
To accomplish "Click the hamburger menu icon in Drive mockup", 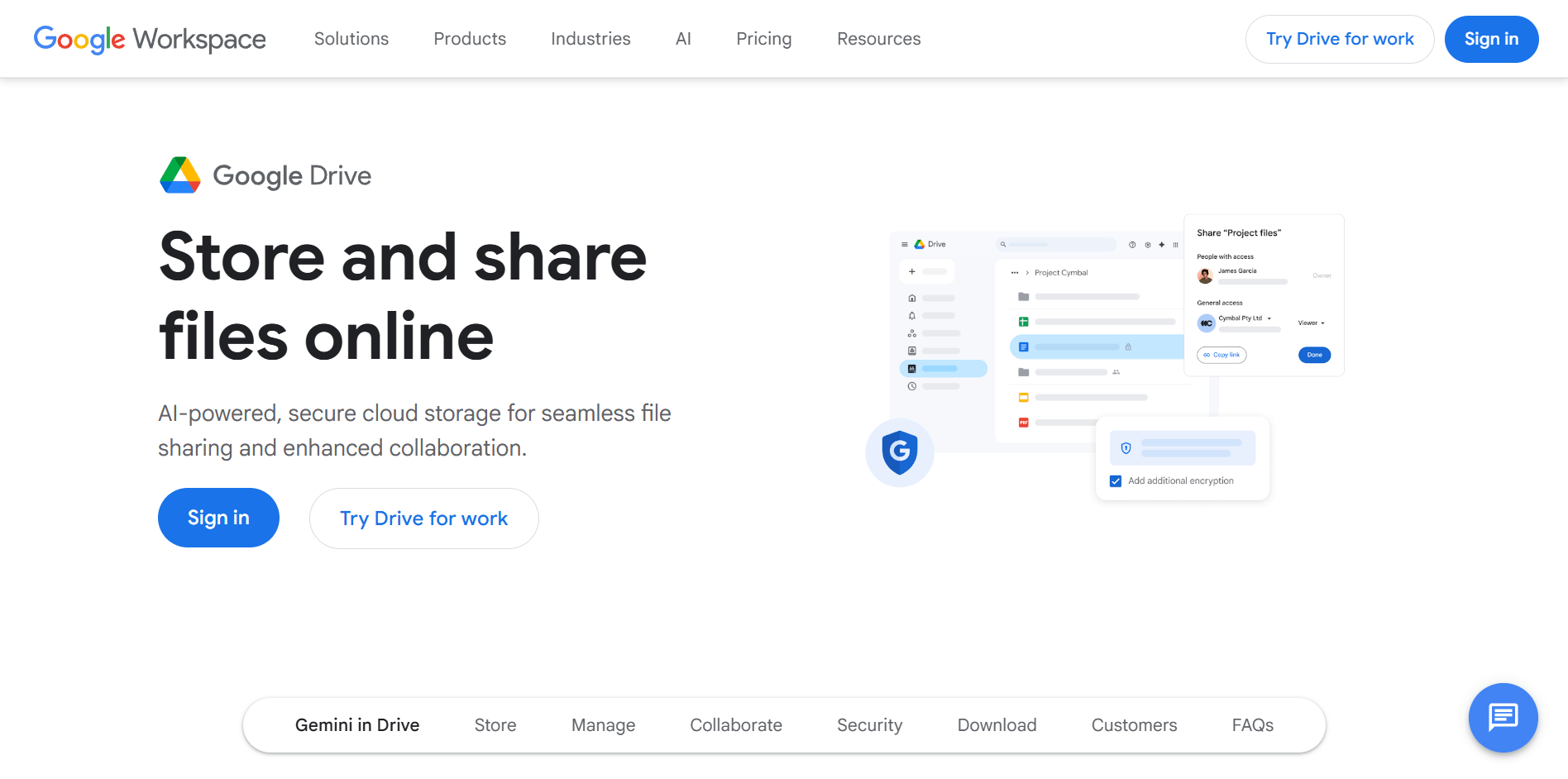I will 905,245.
